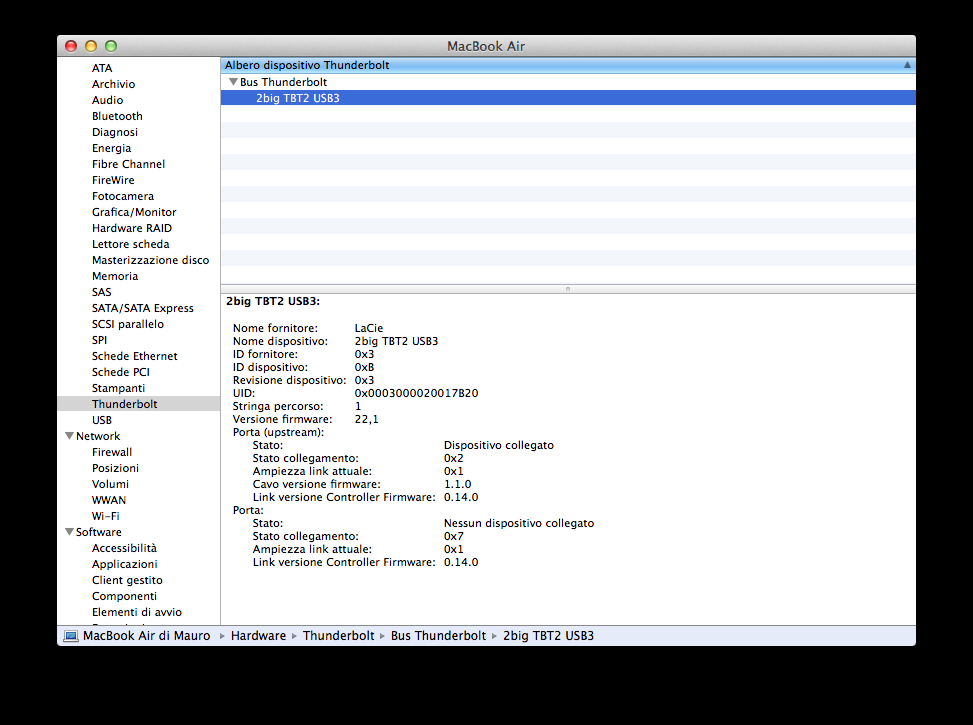Select Applicazioni in the sidebar
This screenshot has width=973, height=725.
(x=125, y=564)
